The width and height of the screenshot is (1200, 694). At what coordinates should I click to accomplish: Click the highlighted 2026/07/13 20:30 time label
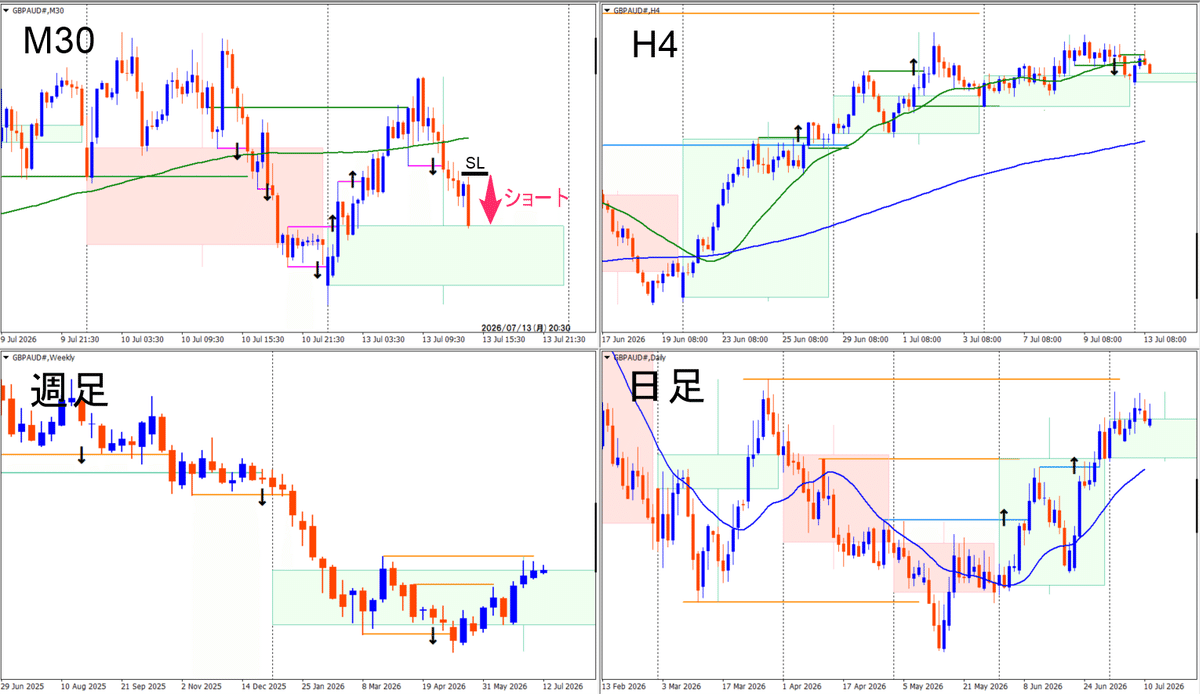click(525, 328)
